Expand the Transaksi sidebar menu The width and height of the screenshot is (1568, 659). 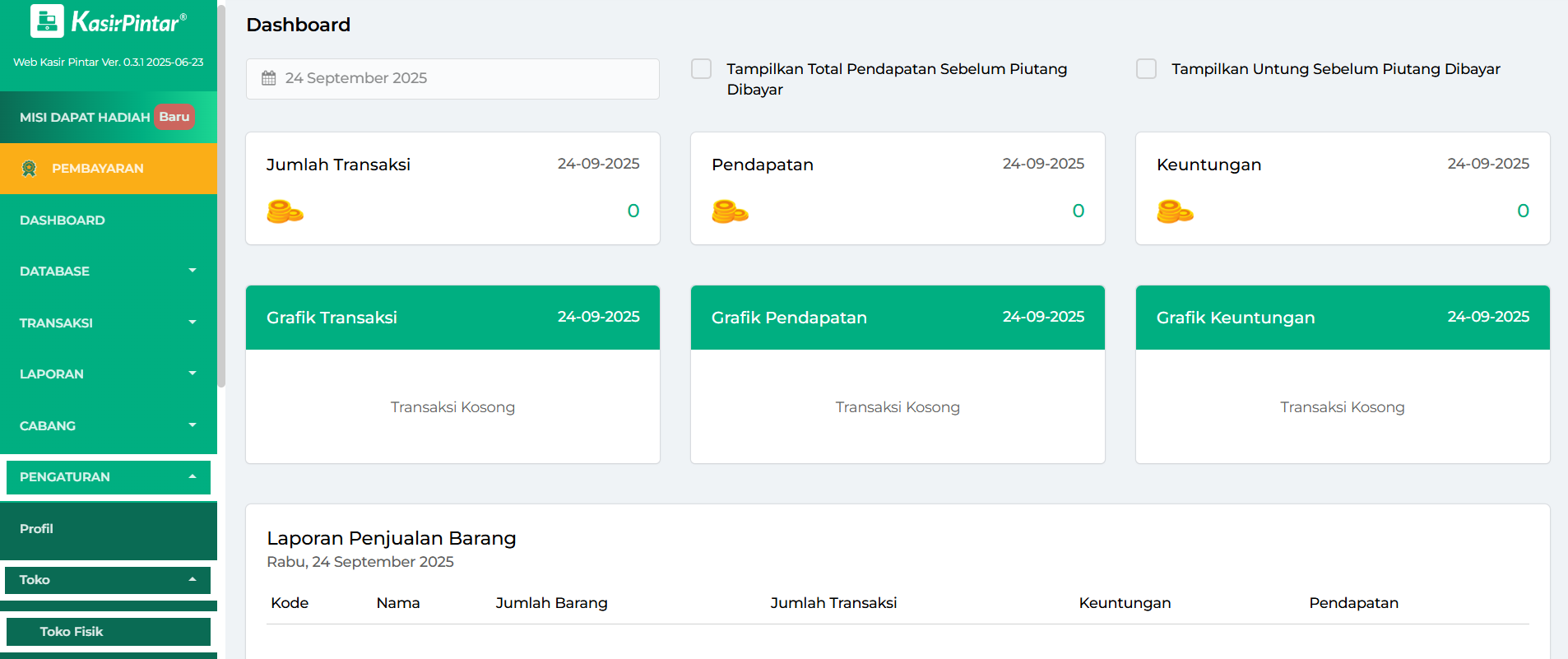pos(108,323)
